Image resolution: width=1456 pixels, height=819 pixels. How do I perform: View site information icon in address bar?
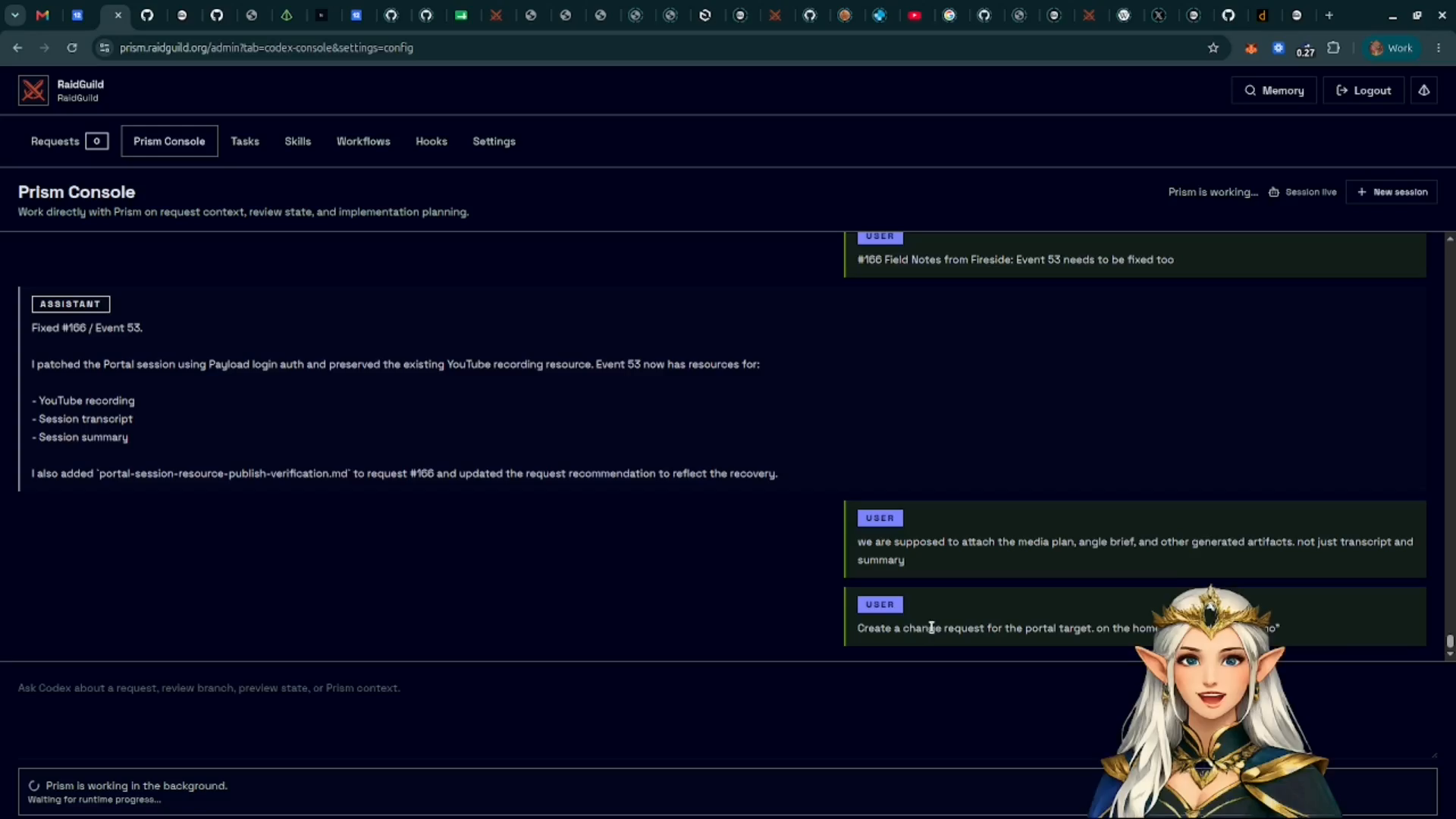pos(105,48)
